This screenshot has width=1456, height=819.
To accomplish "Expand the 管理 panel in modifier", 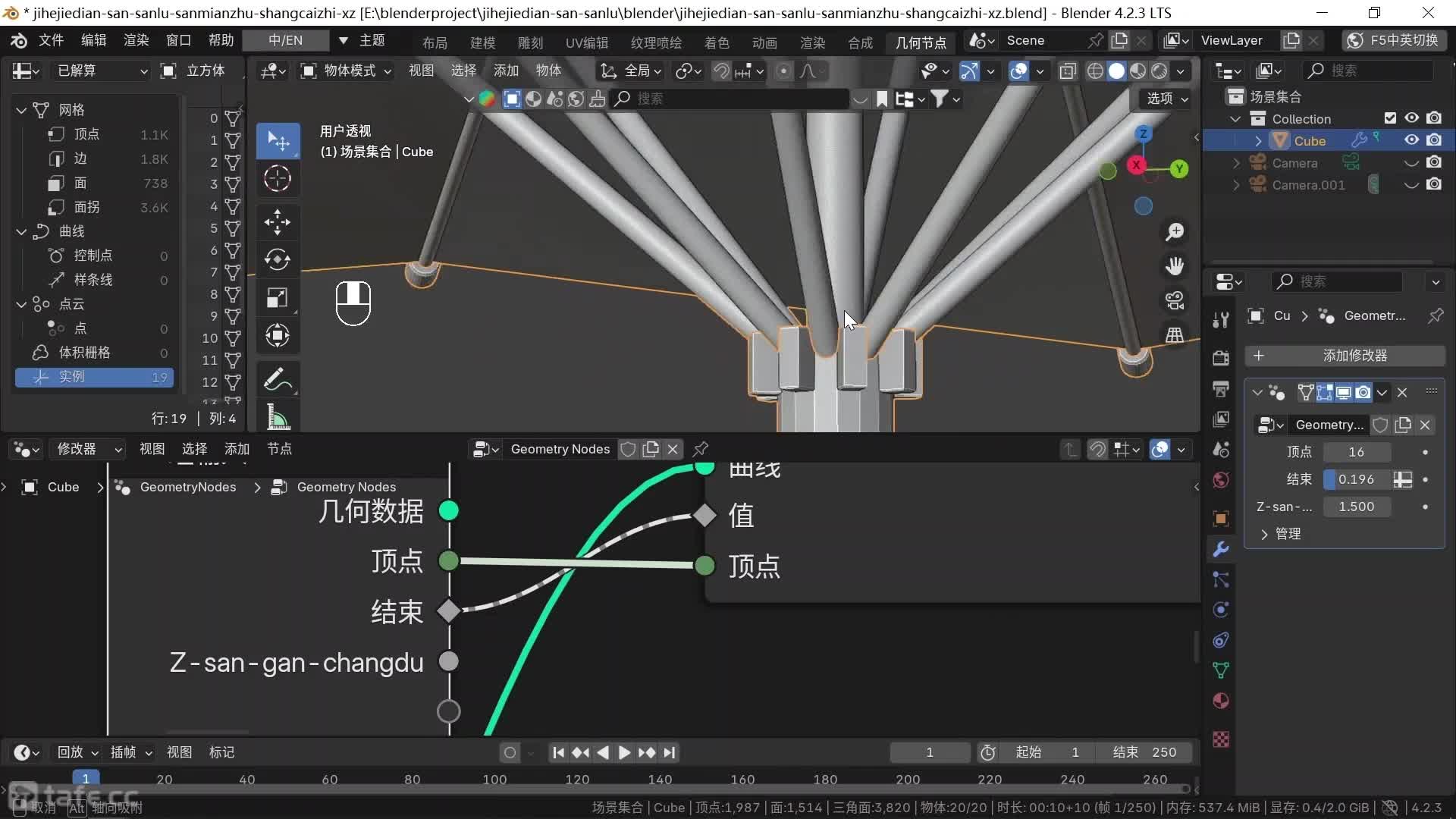I will click(x=1288, y=534).
